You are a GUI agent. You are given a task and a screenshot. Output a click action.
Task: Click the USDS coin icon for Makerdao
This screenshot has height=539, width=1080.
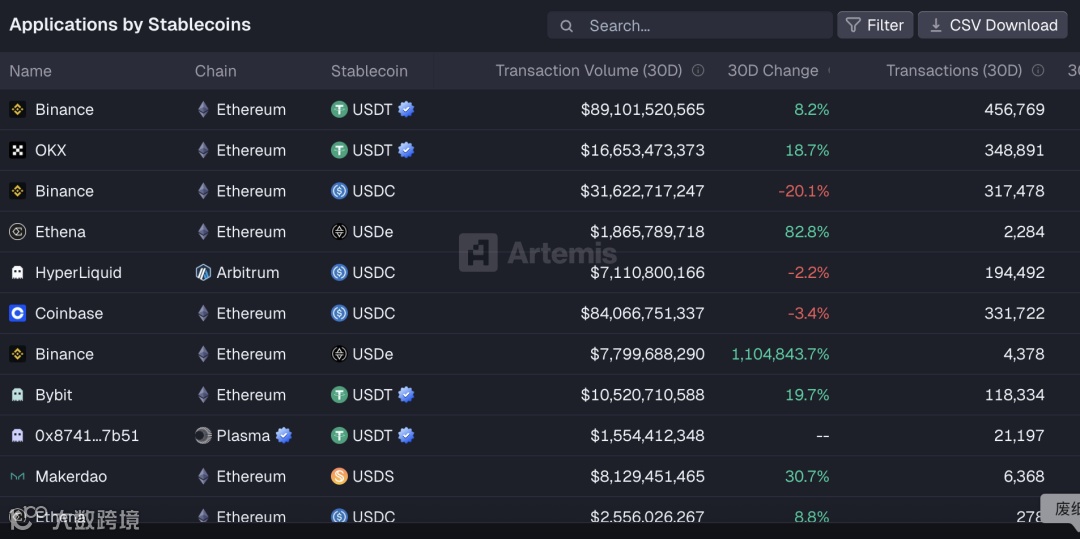click(339, 477)
